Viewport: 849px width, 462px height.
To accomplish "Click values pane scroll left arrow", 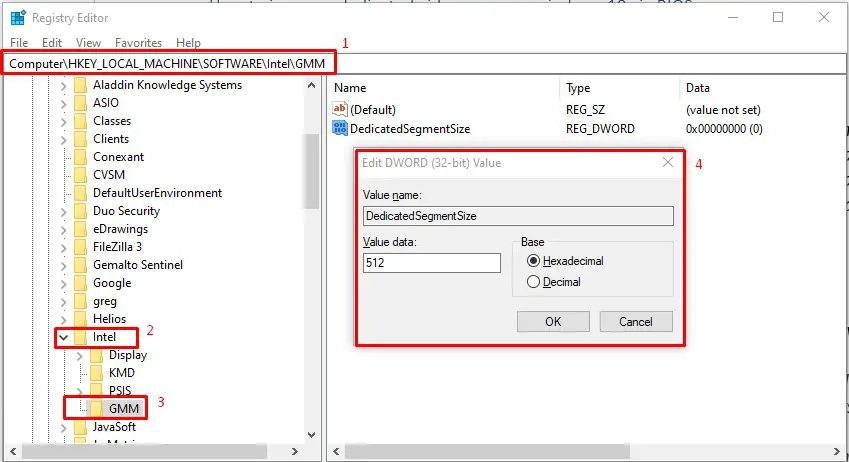I will pos(336,451).
